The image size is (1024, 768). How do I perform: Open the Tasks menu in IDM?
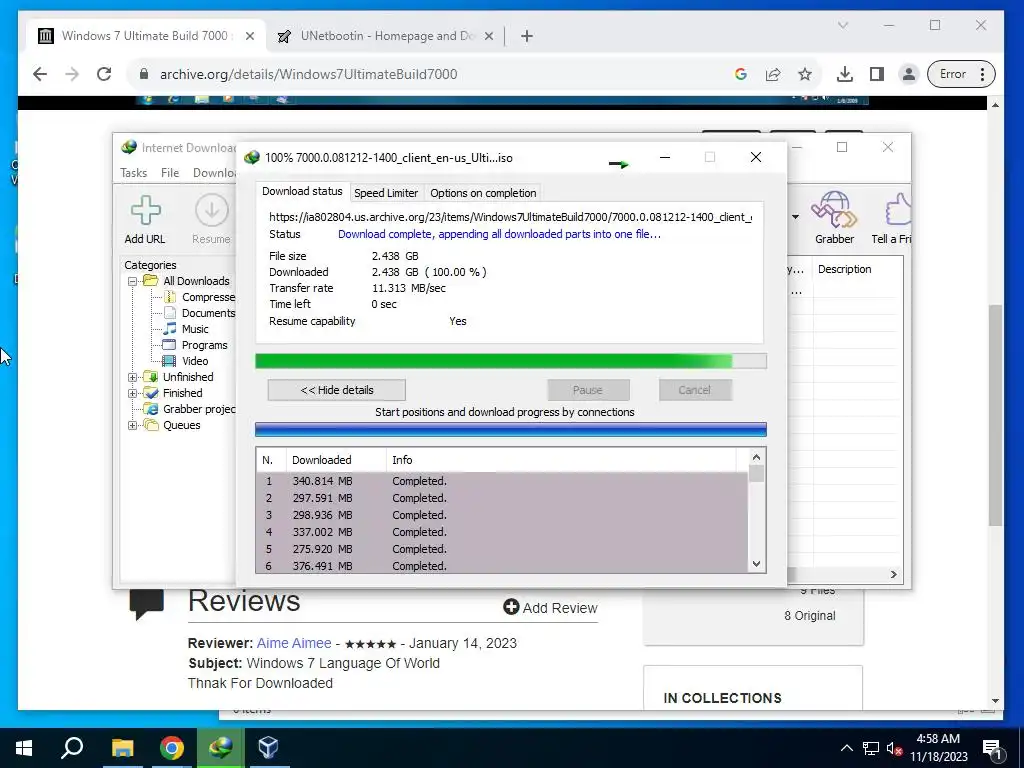[133, 173]
